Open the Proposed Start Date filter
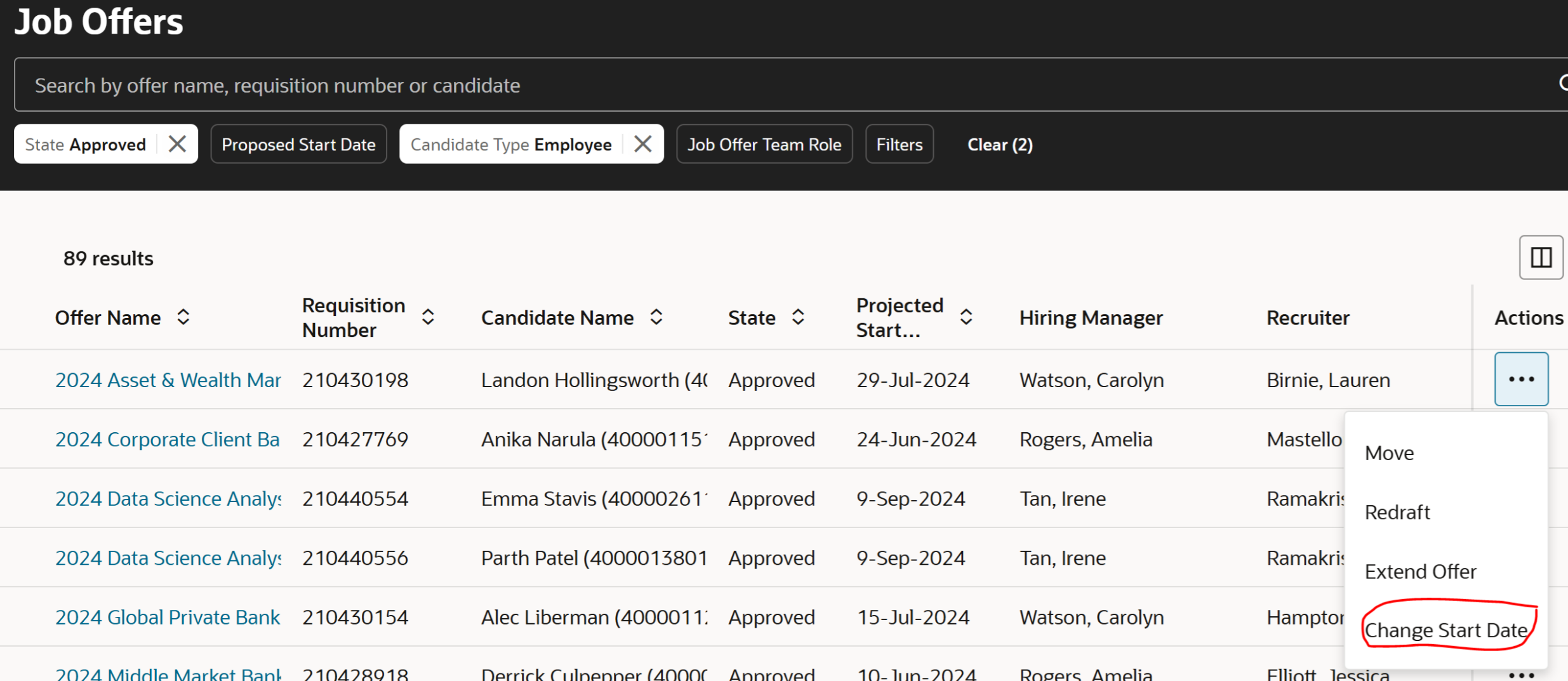The image size is (1568, 681). pos(298,144)
